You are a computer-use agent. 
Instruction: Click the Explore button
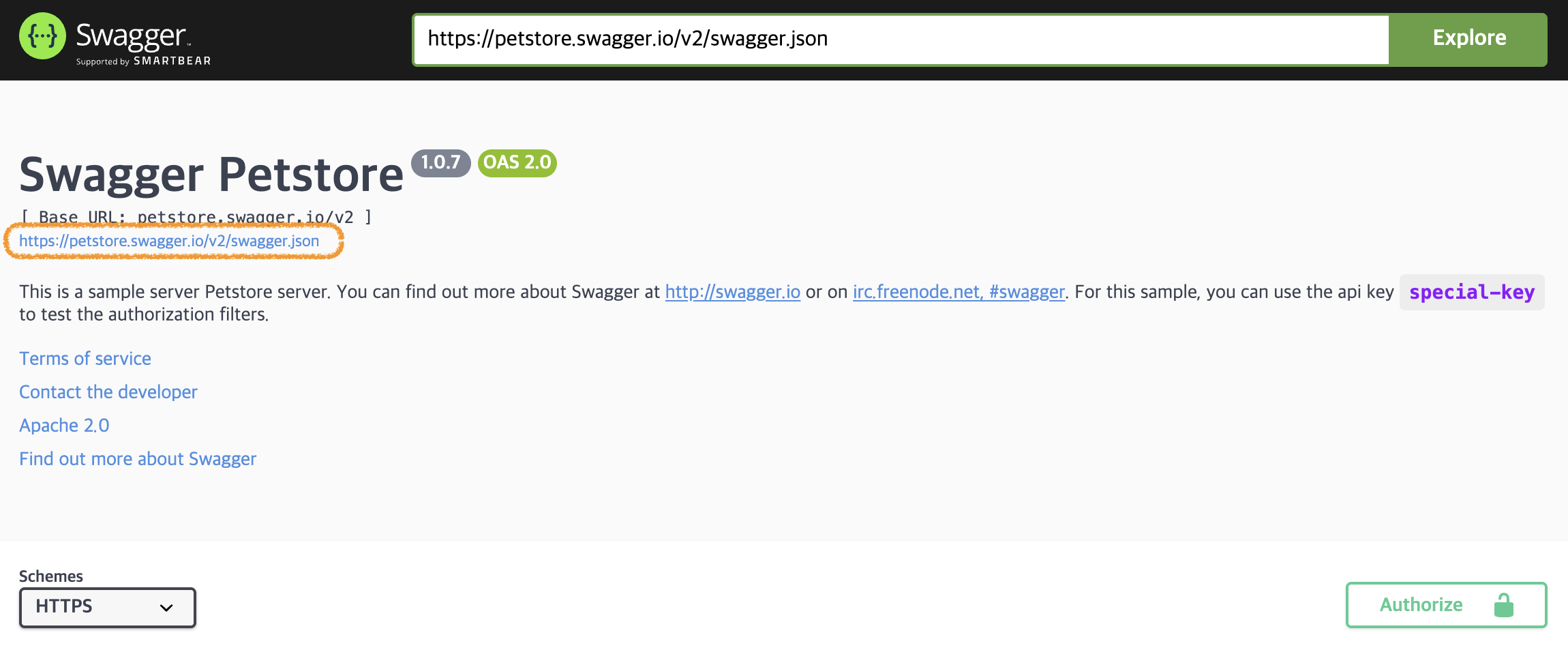coord(1468,38)
